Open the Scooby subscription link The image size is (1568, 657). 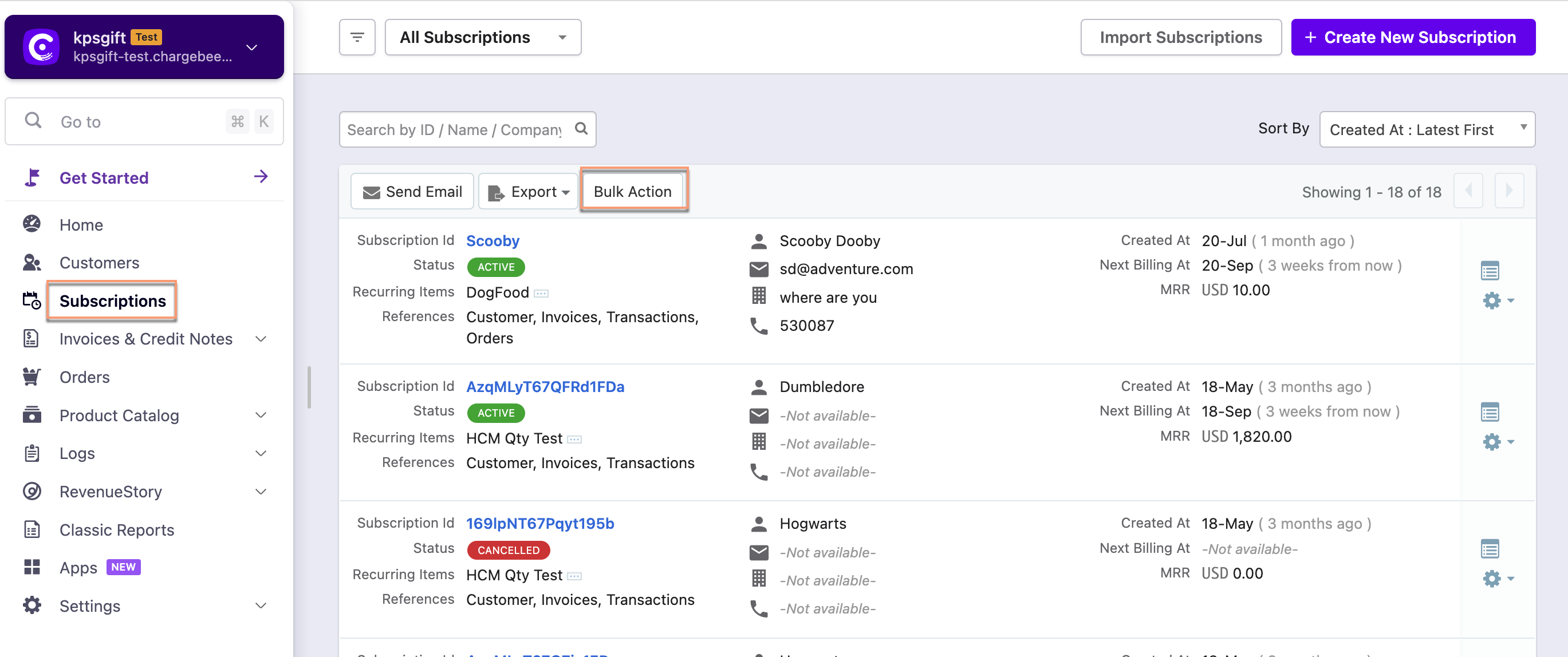point(492,241)
